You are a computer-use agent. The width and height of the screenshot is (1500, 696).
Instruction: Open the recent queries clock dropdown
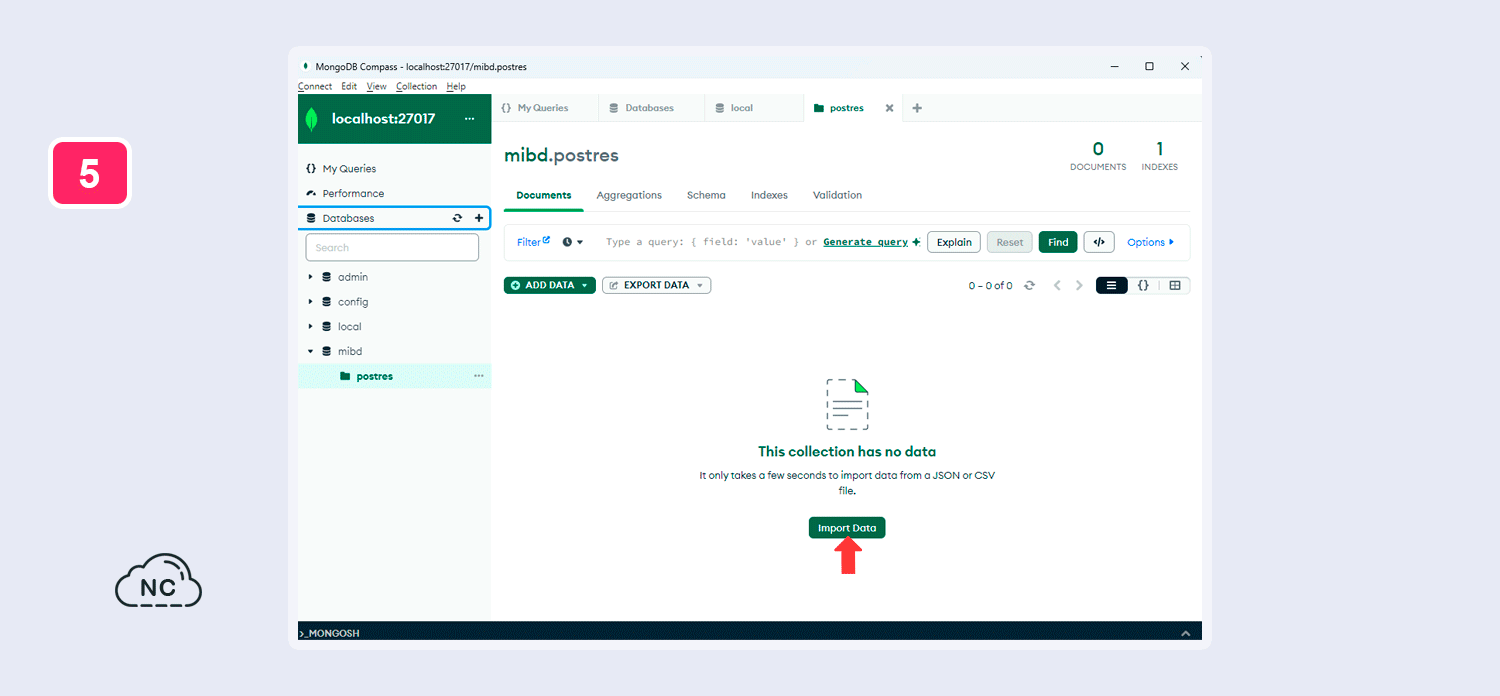click(x=572, y=242)
